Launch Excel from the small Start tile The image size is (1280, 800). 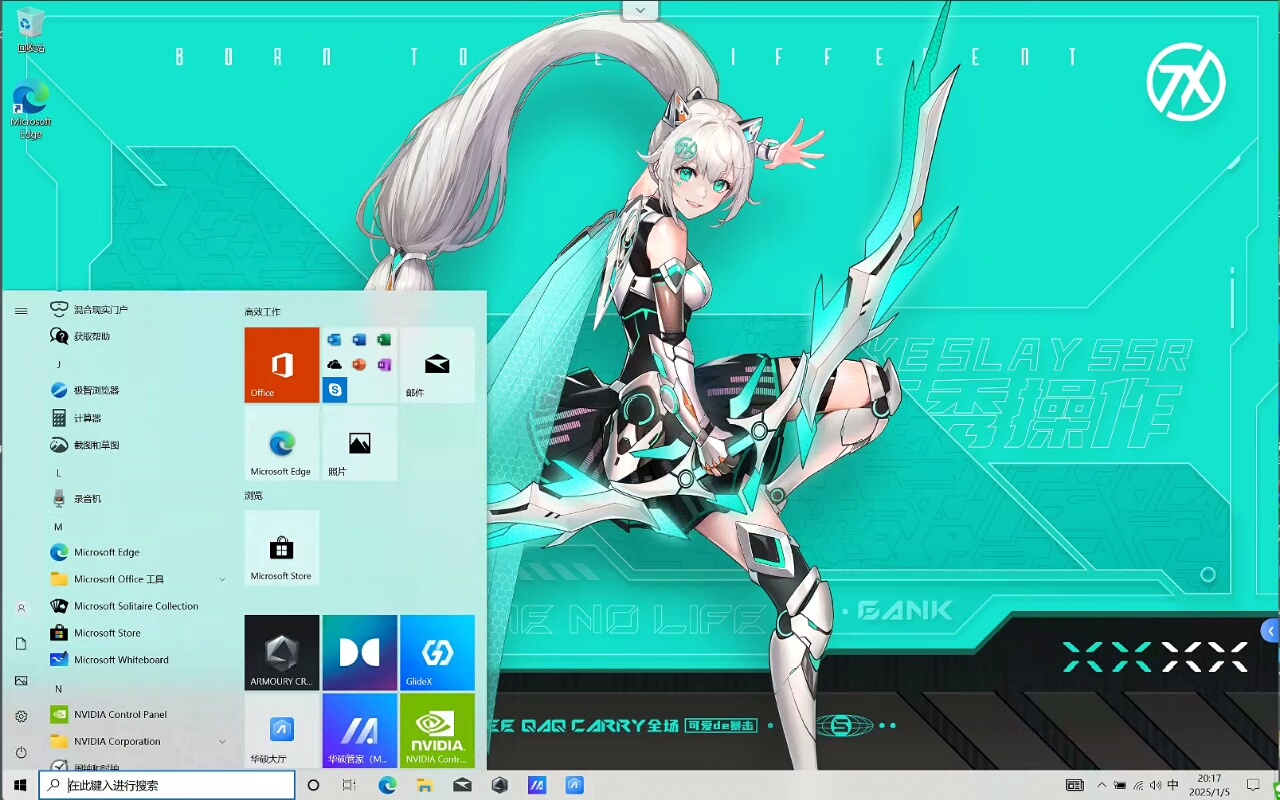(384, 339)
